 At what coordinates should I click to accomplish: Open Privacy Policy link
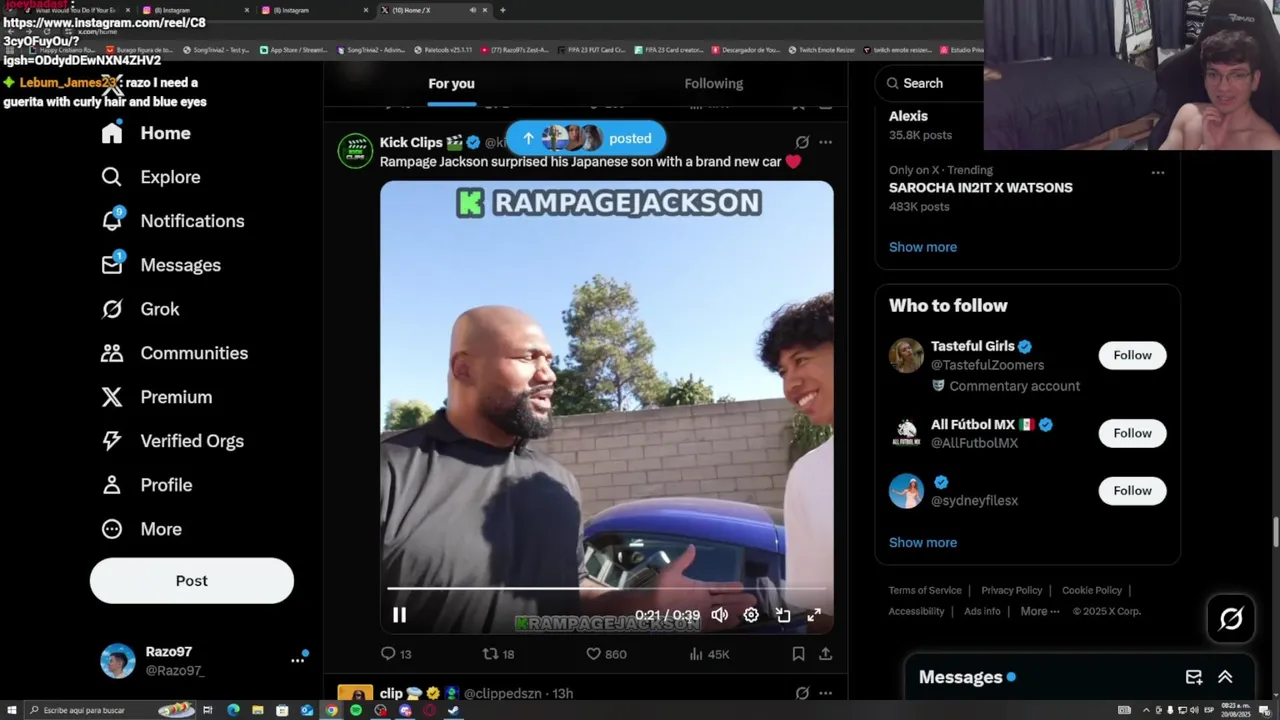click(1012, 590)
